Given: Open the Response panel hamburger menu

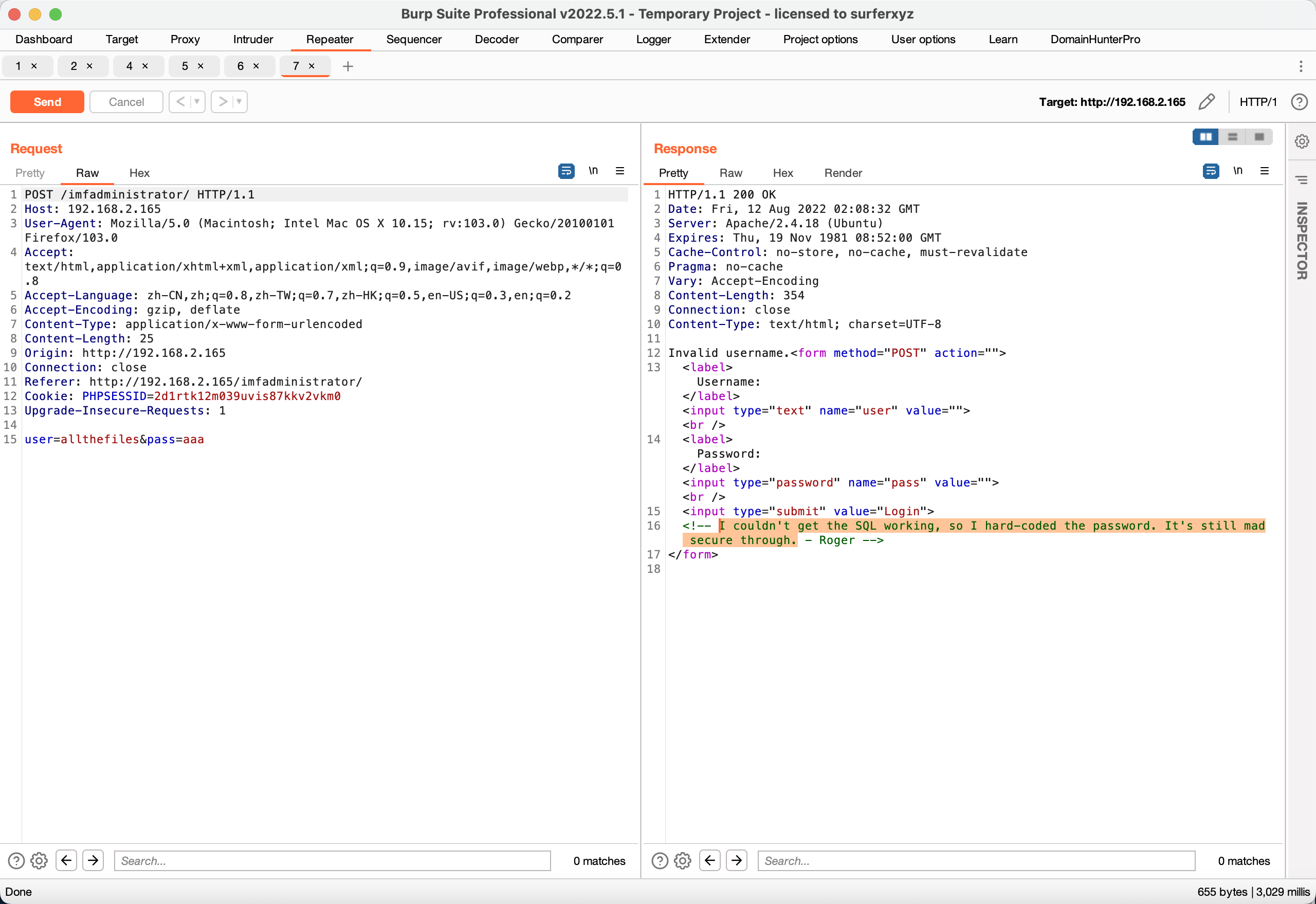Looking at the screenshot, I should coord(1265,171).
